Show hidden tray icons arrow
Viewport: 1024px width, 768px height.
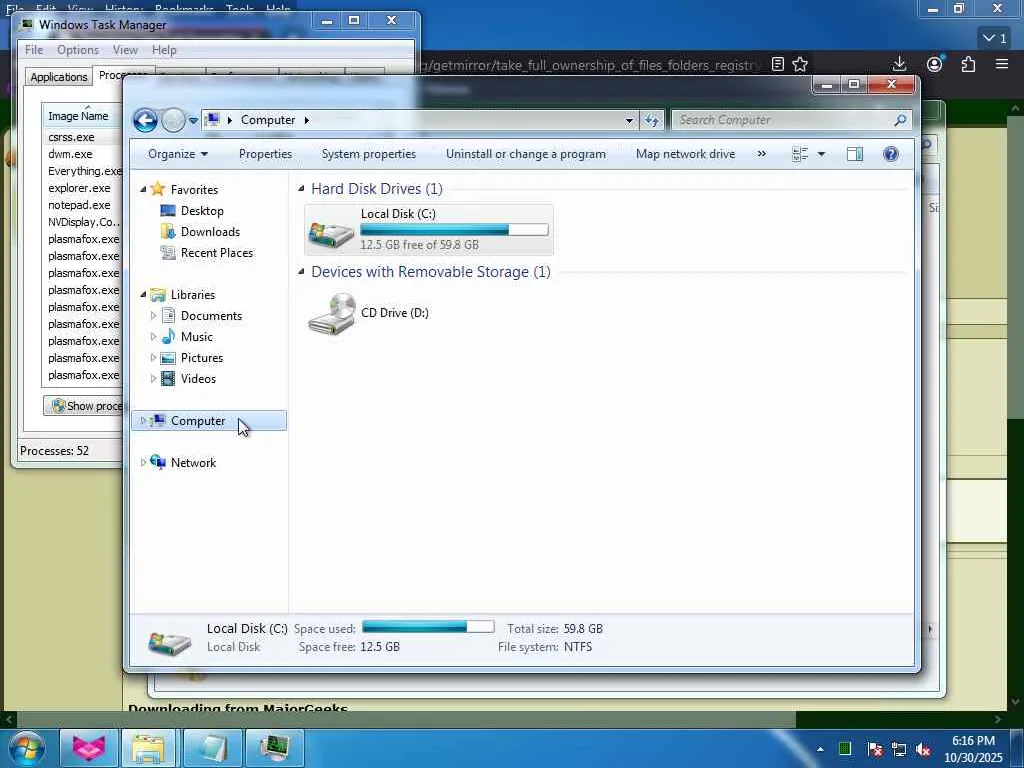pyautogui.click(x=820, y=749)
